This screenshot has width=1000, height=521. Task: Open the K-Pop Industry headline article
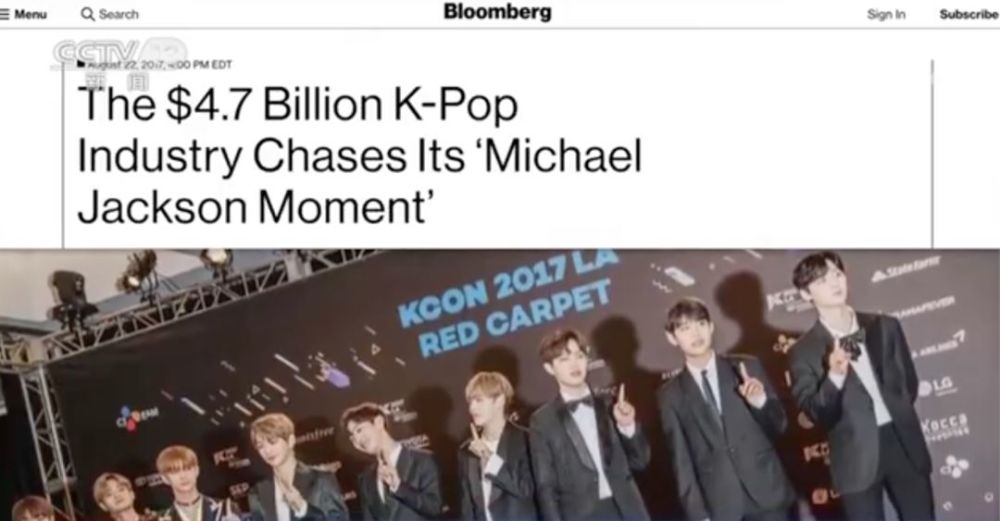click(x=359, y=156)
